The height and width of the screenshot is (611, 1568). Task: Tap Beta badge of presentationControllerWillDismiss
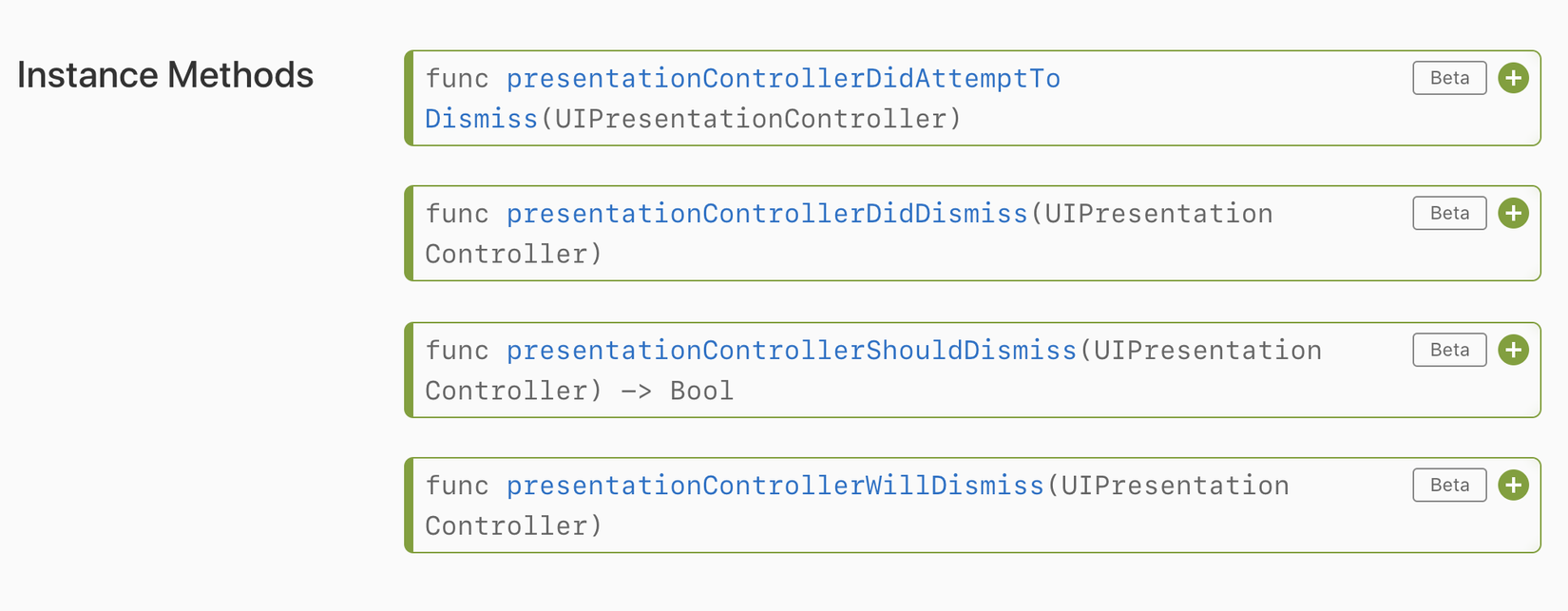[x=1449, y=485]
